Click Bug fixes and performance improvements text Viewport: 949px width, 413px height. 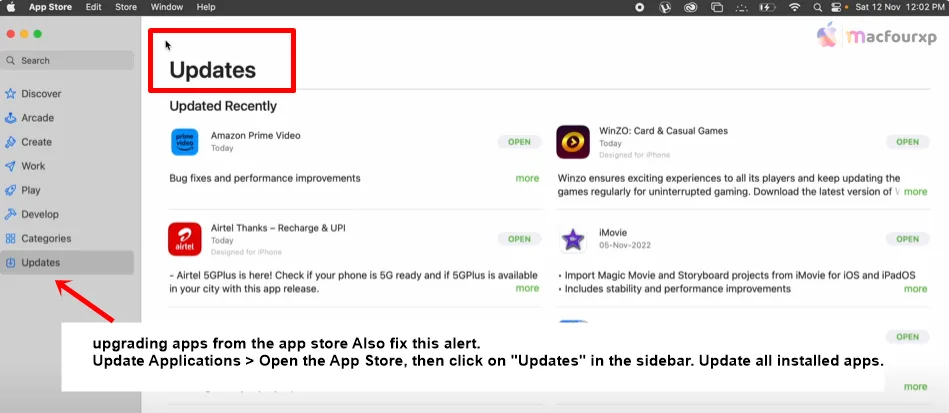[x=265, y=179]
